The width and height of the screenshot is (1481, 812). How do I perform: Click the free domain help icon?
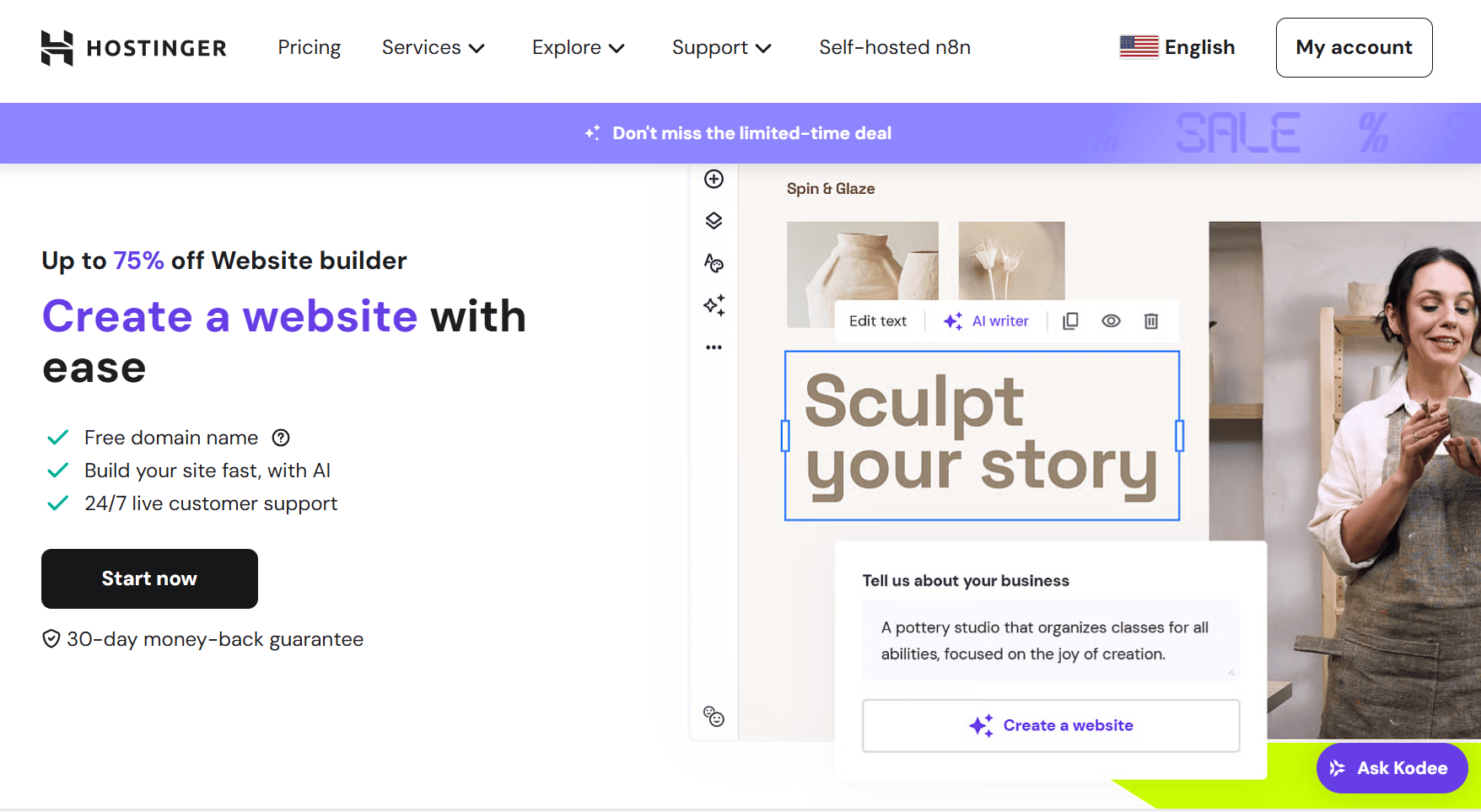pyautogui.click(x=281, y=438)
